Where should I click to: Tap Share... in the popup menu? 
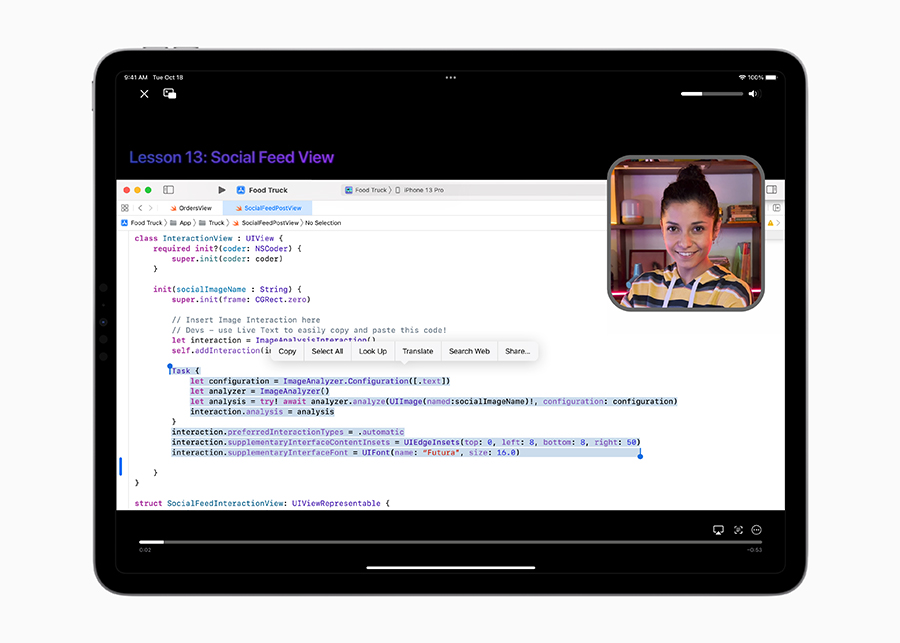pyautogui.click(x=517, y=351)
